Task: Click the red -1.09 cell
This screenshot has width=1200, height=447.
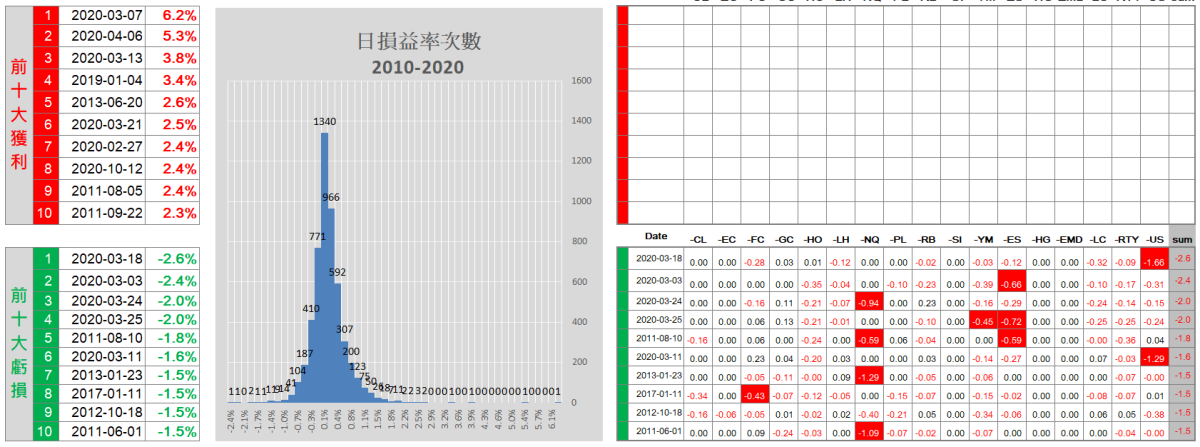Action: 870,432
